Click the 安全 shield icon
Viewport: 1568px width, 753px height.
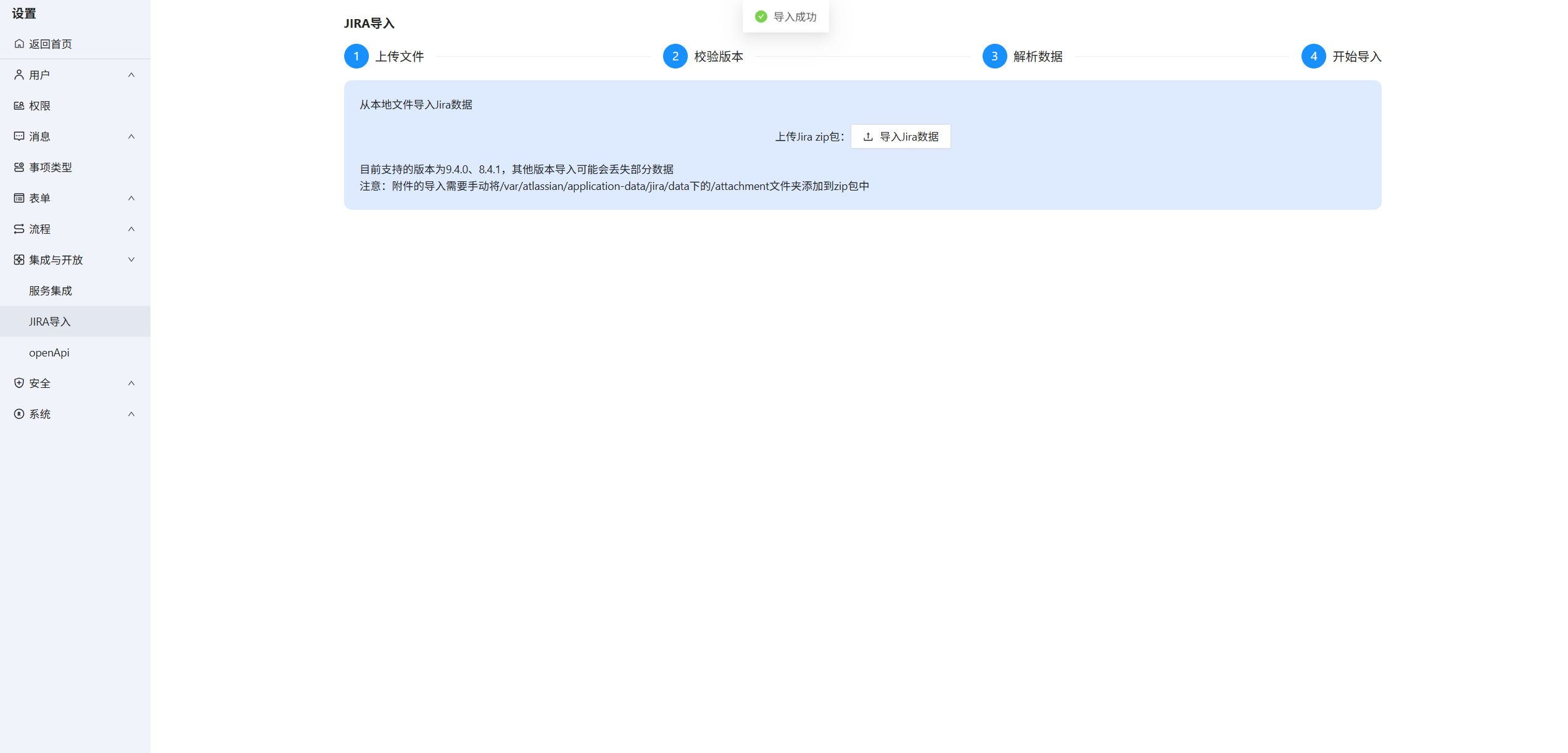coord(19,383)
